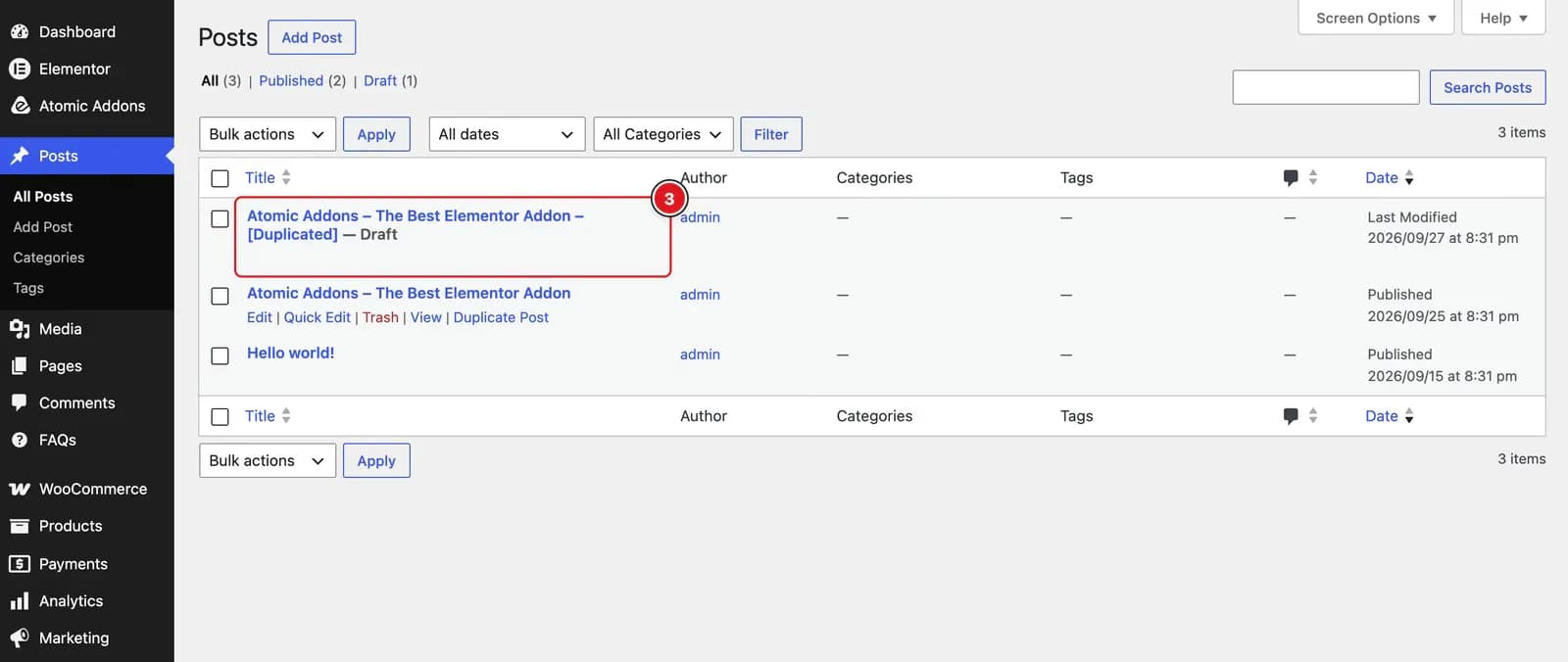The width and height of the screenshot is (1568, 662).
Task: Click the Media icon in sidebar
Action: 20,329
